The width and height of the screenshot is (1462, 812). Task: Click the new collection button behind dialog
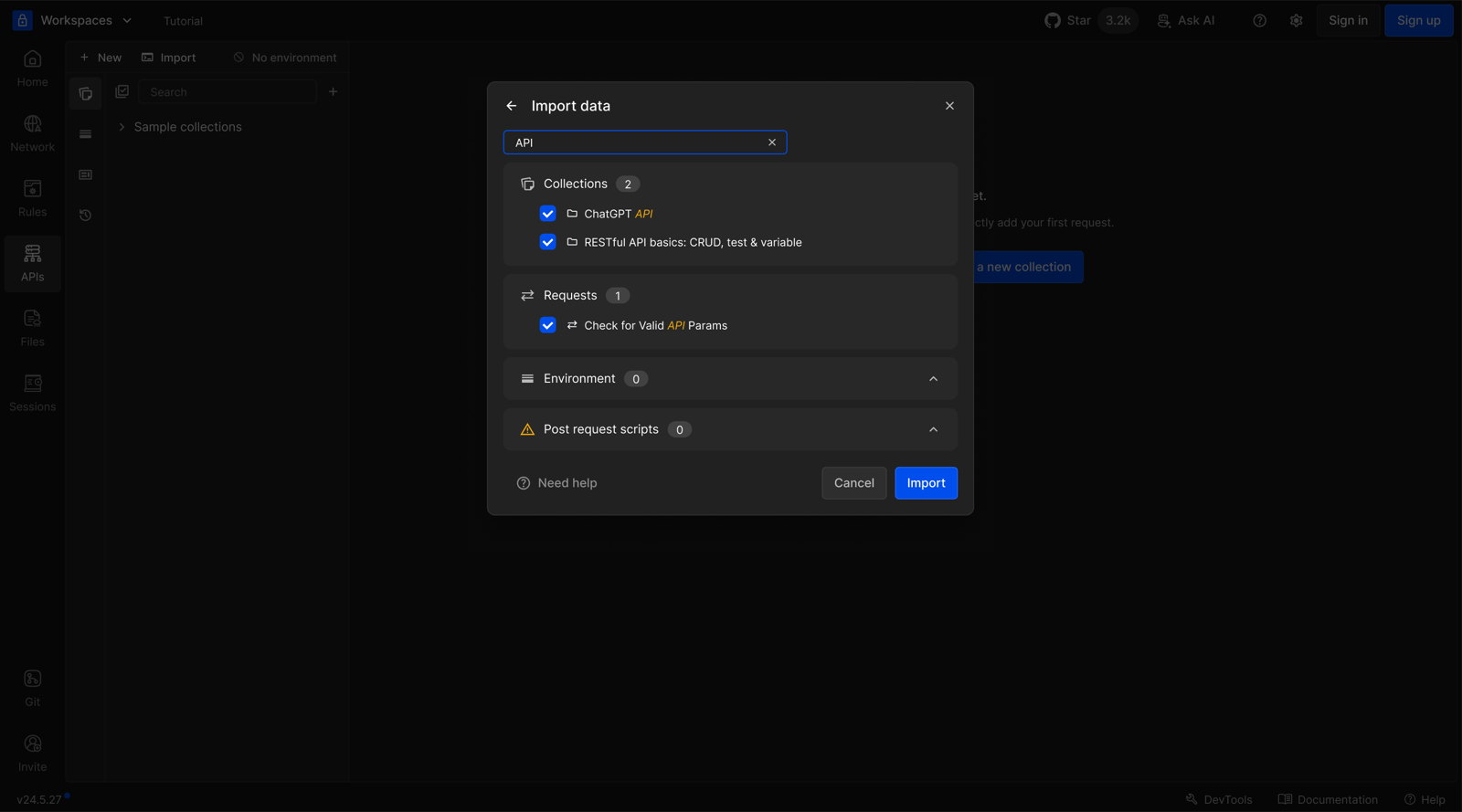(x=1028, y=267)
